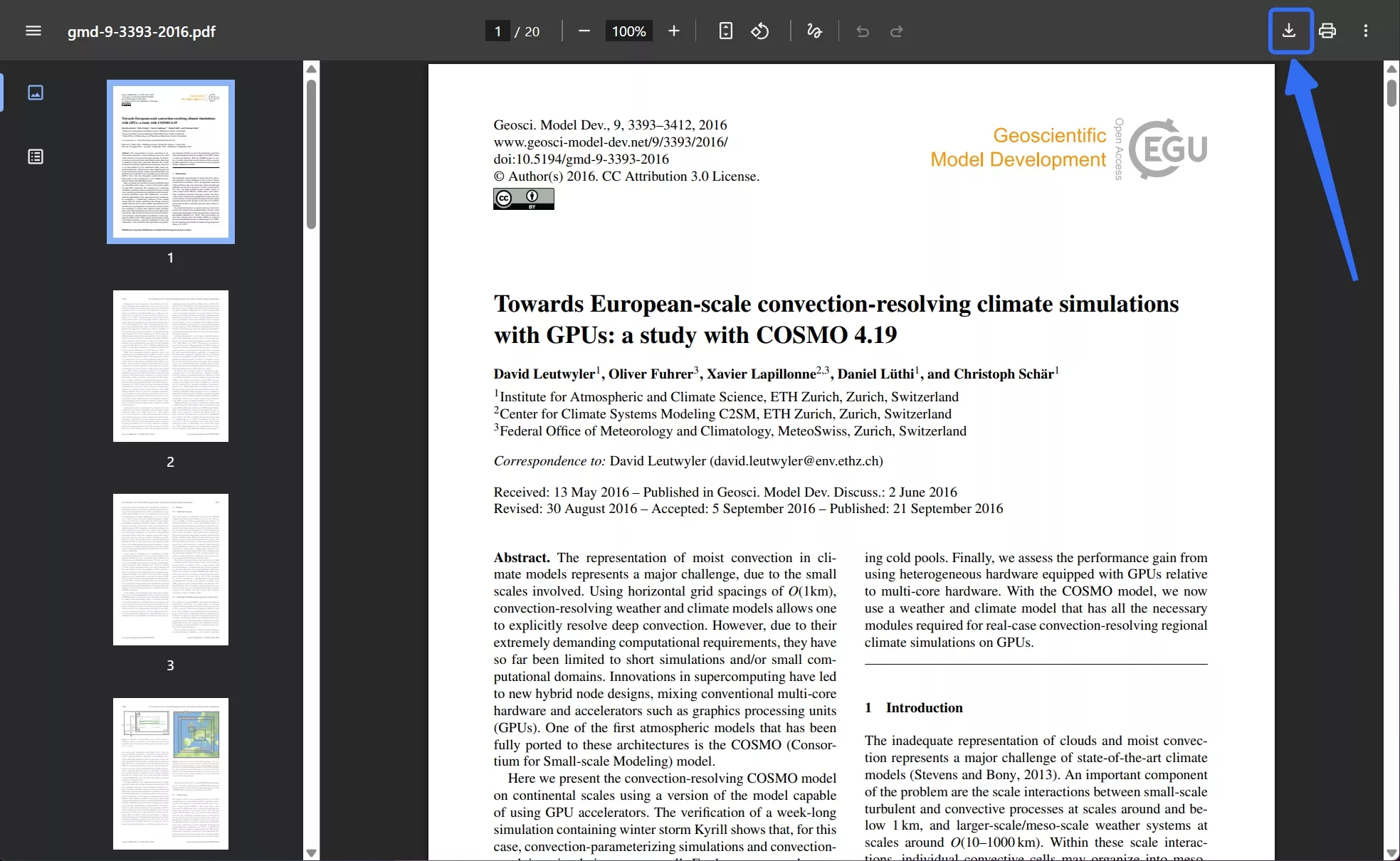
Task: Click the 100% zoom level field
Action: (x=628, y=31)
